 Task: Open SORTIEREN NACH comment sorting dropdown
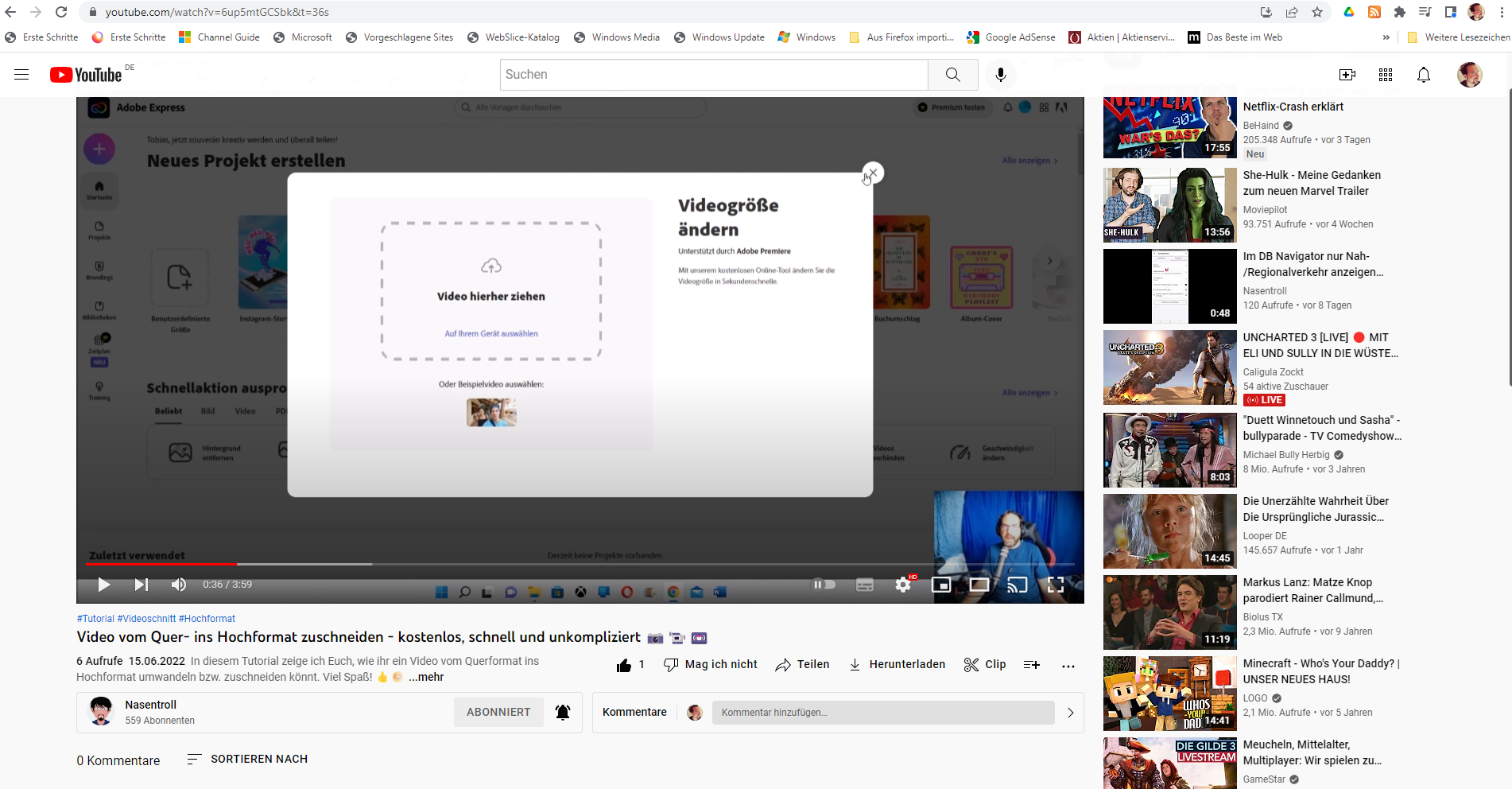tap(247, 759)
